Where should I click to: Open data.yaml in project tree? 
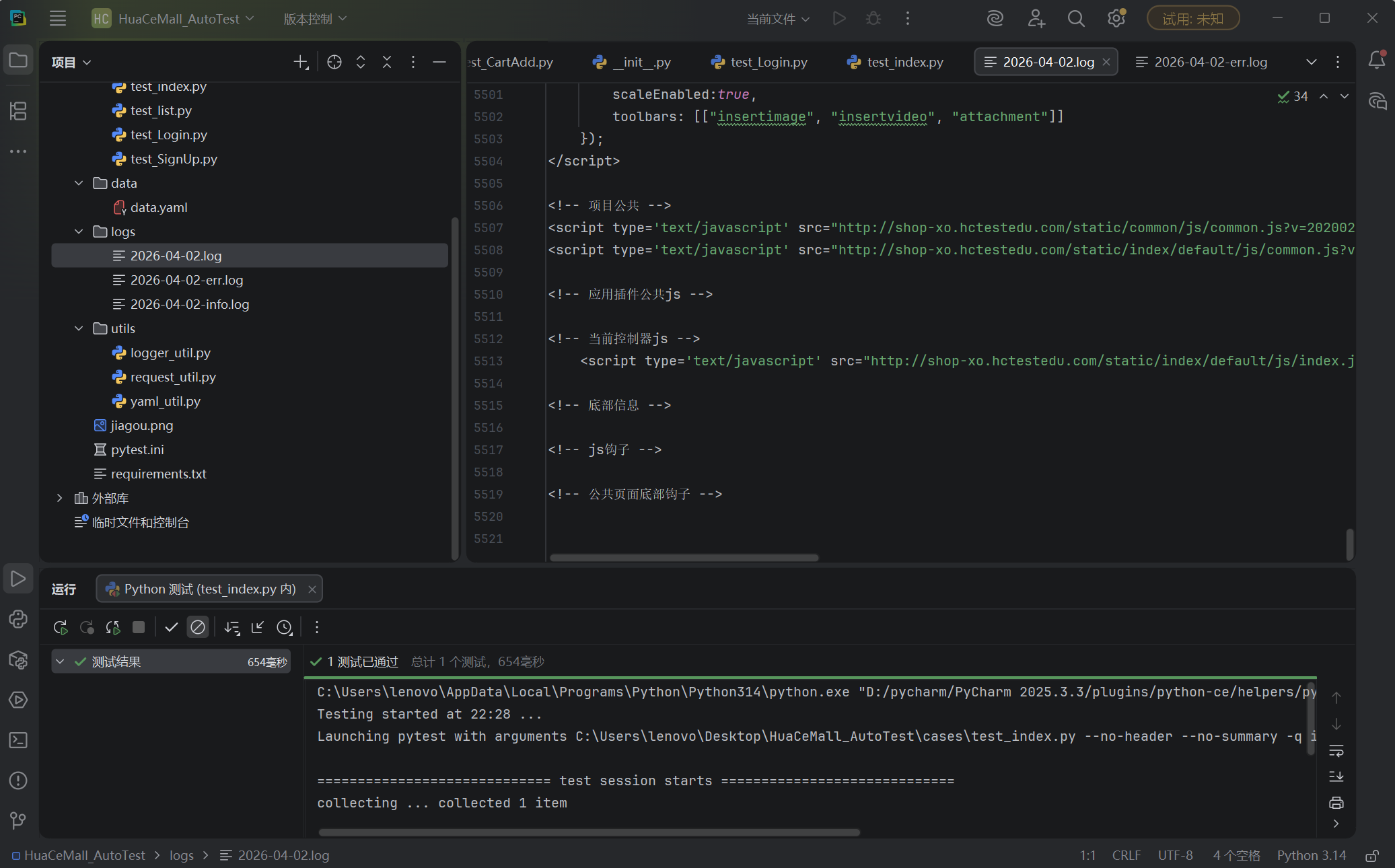(x=159, y=207)
